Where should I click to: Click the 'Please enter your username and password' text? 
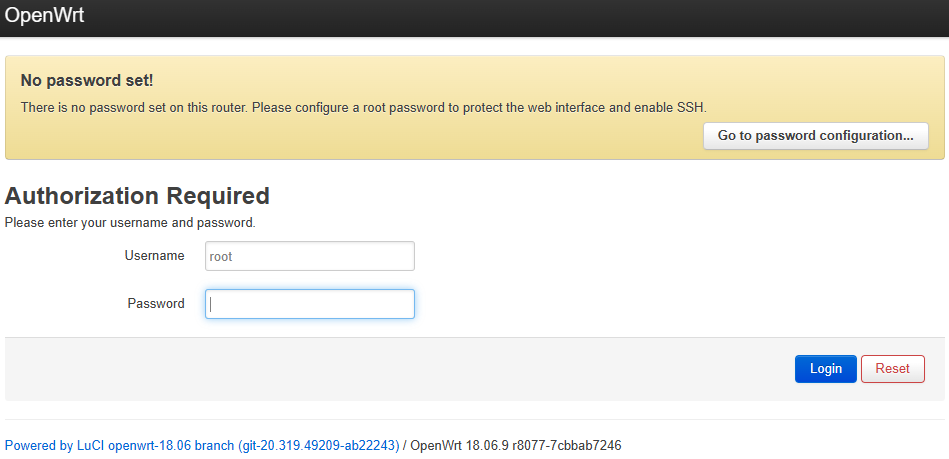130,223
